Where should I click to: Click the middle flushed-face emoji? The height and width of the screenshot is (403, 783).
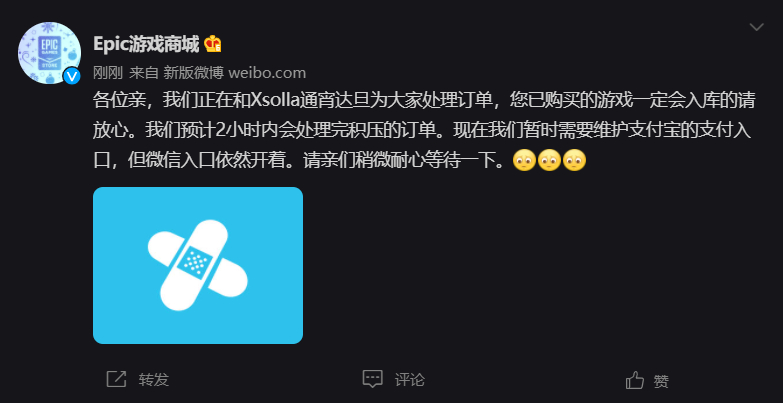coord(549,161)
